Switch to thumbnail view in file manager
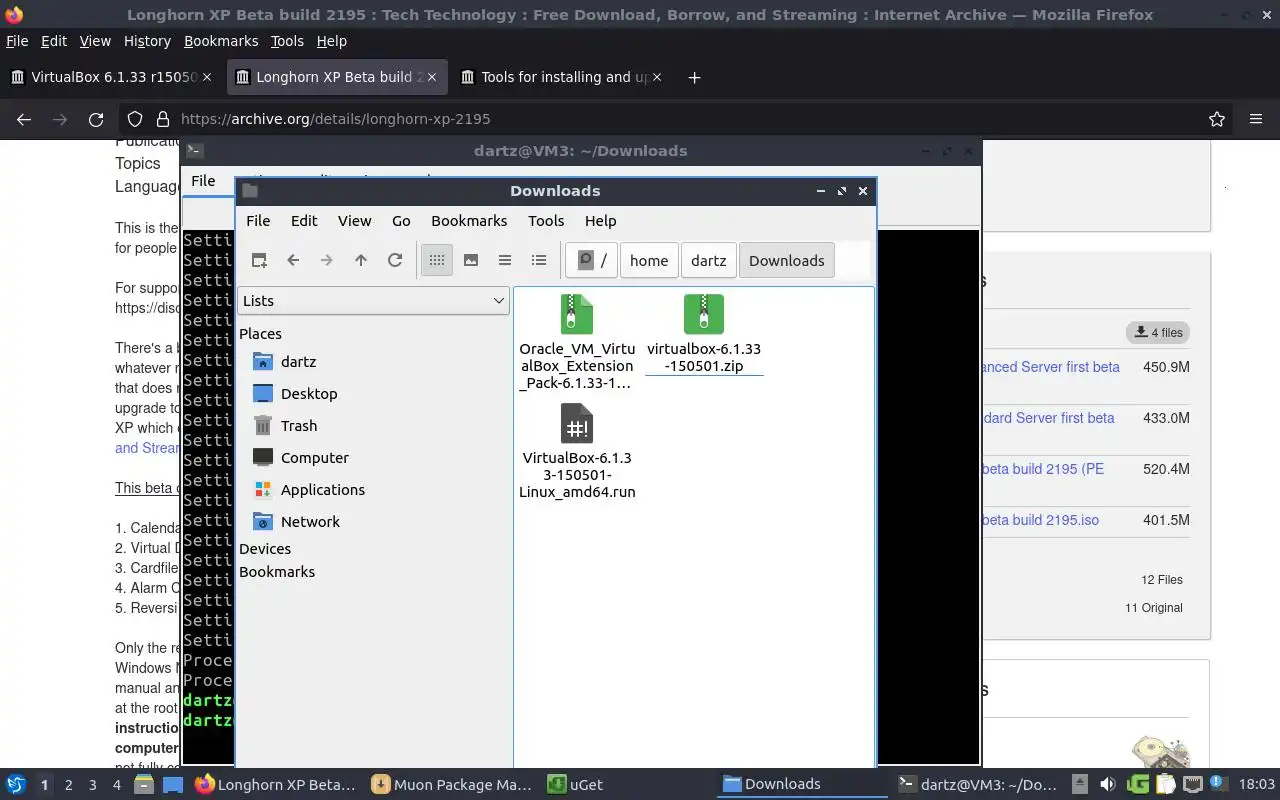The height and width of the screenshot is (800, 1280). [x=471, y=260]
